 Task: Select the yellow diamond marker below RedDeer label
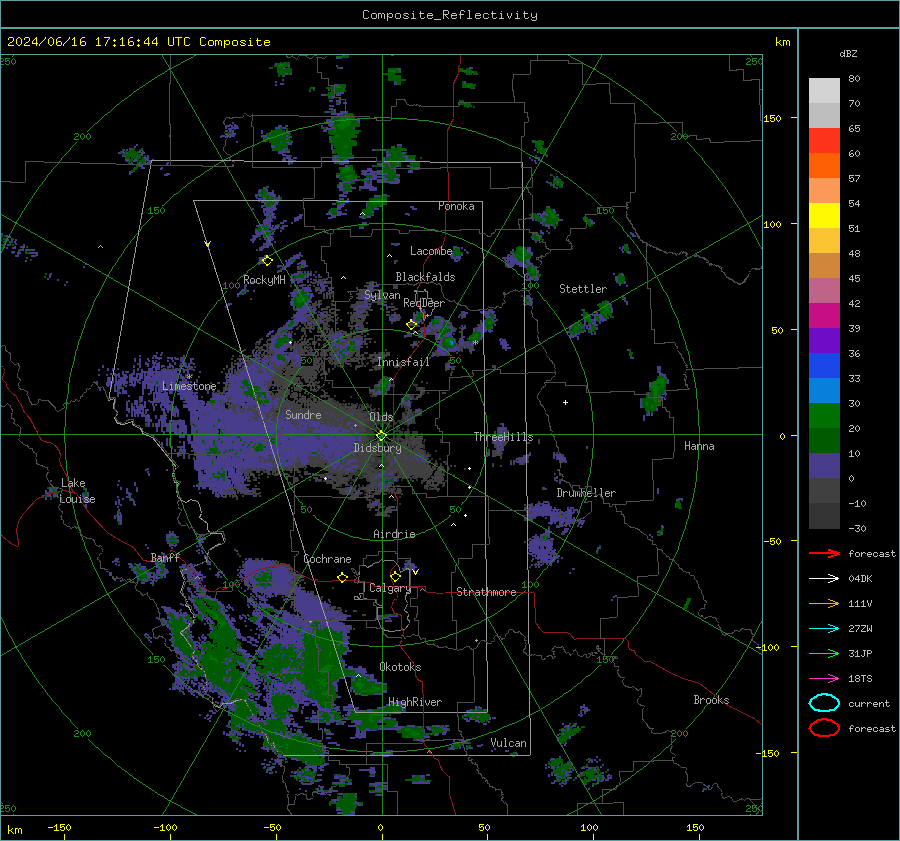(x=412, y=324)
